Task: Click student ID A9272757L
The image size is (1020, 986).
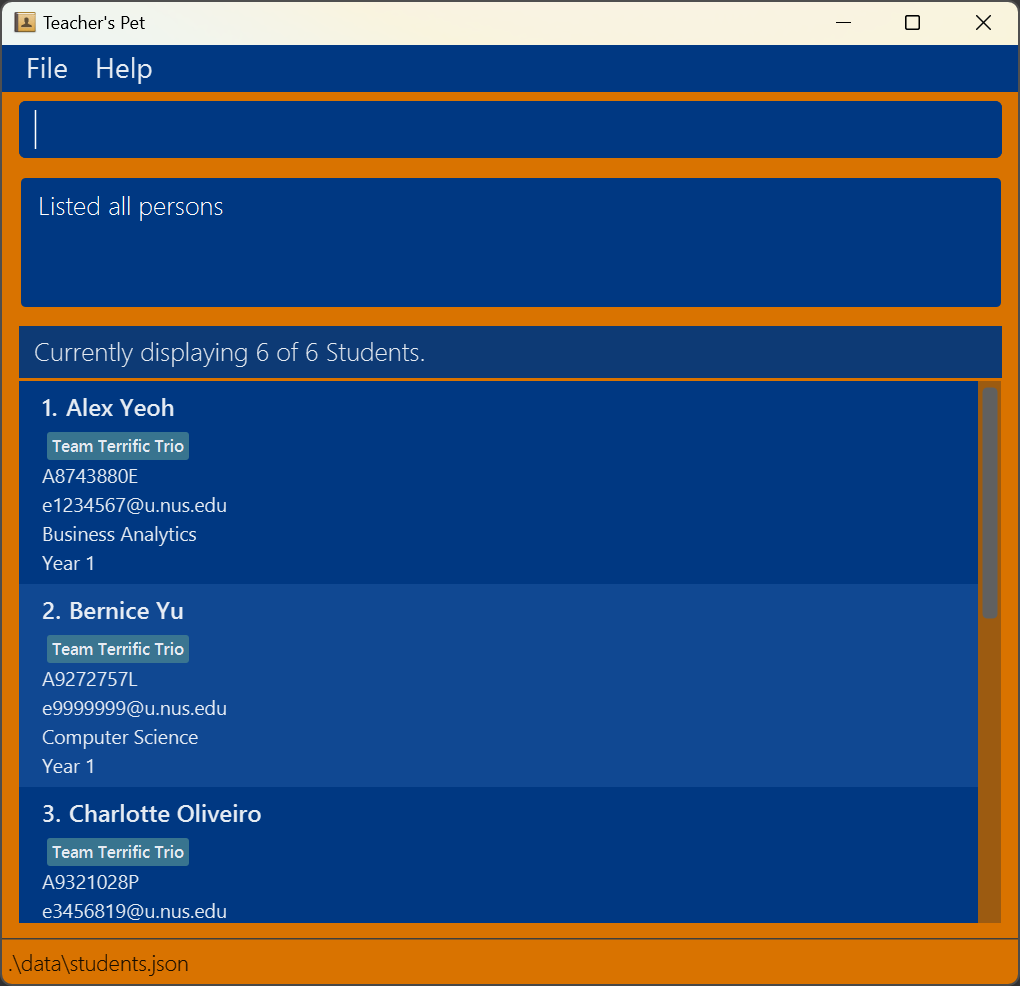Action: (90, 680)
